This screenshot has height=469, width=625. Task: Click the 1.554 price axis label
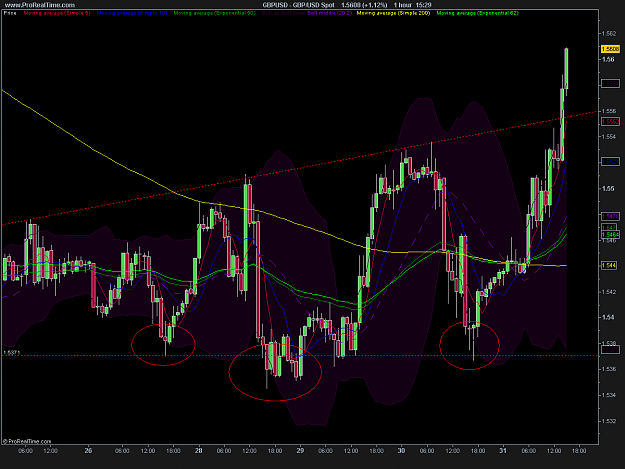pos(609,137)
